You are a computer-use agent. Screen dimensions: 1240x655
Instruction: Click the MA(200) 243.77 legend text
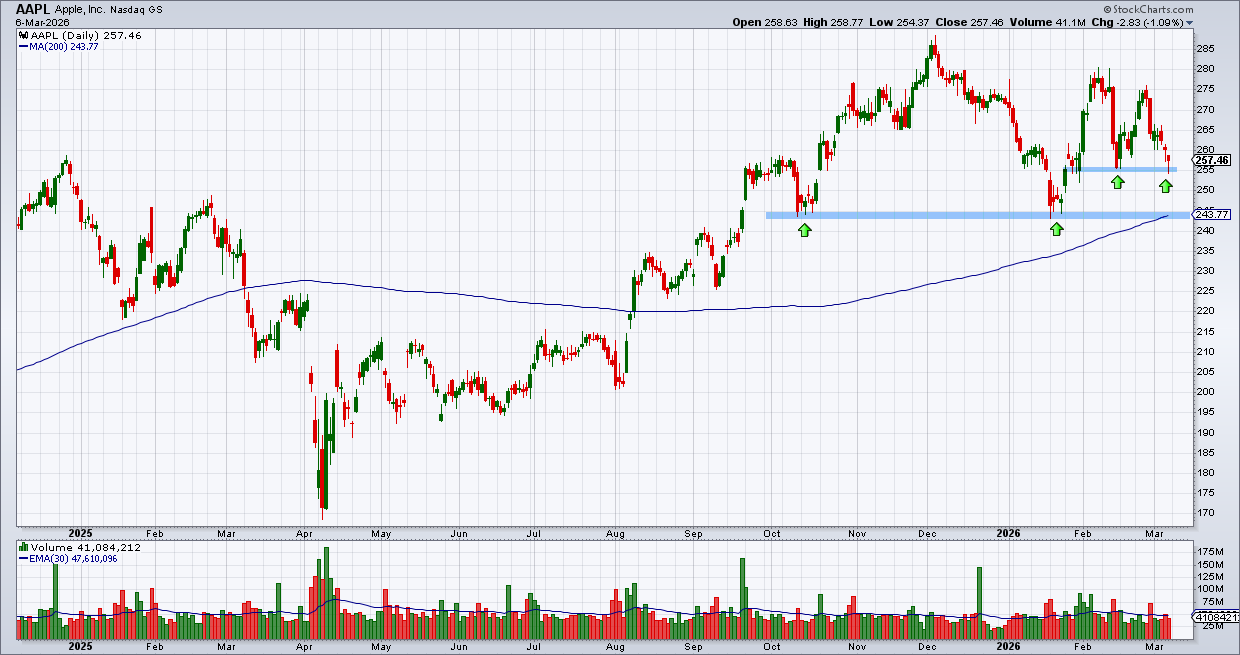[63, 45]
